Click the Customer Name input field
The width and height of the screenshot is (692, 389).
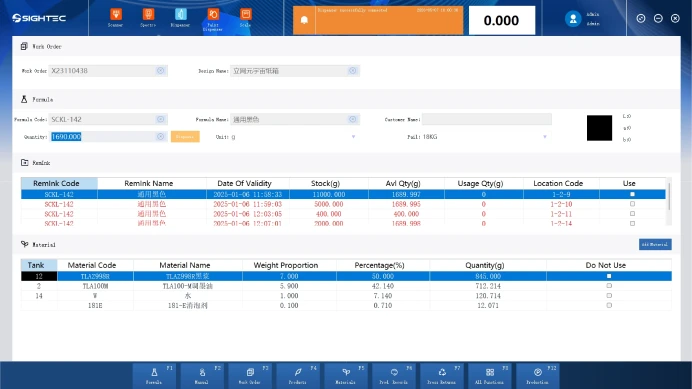point(486,119)
